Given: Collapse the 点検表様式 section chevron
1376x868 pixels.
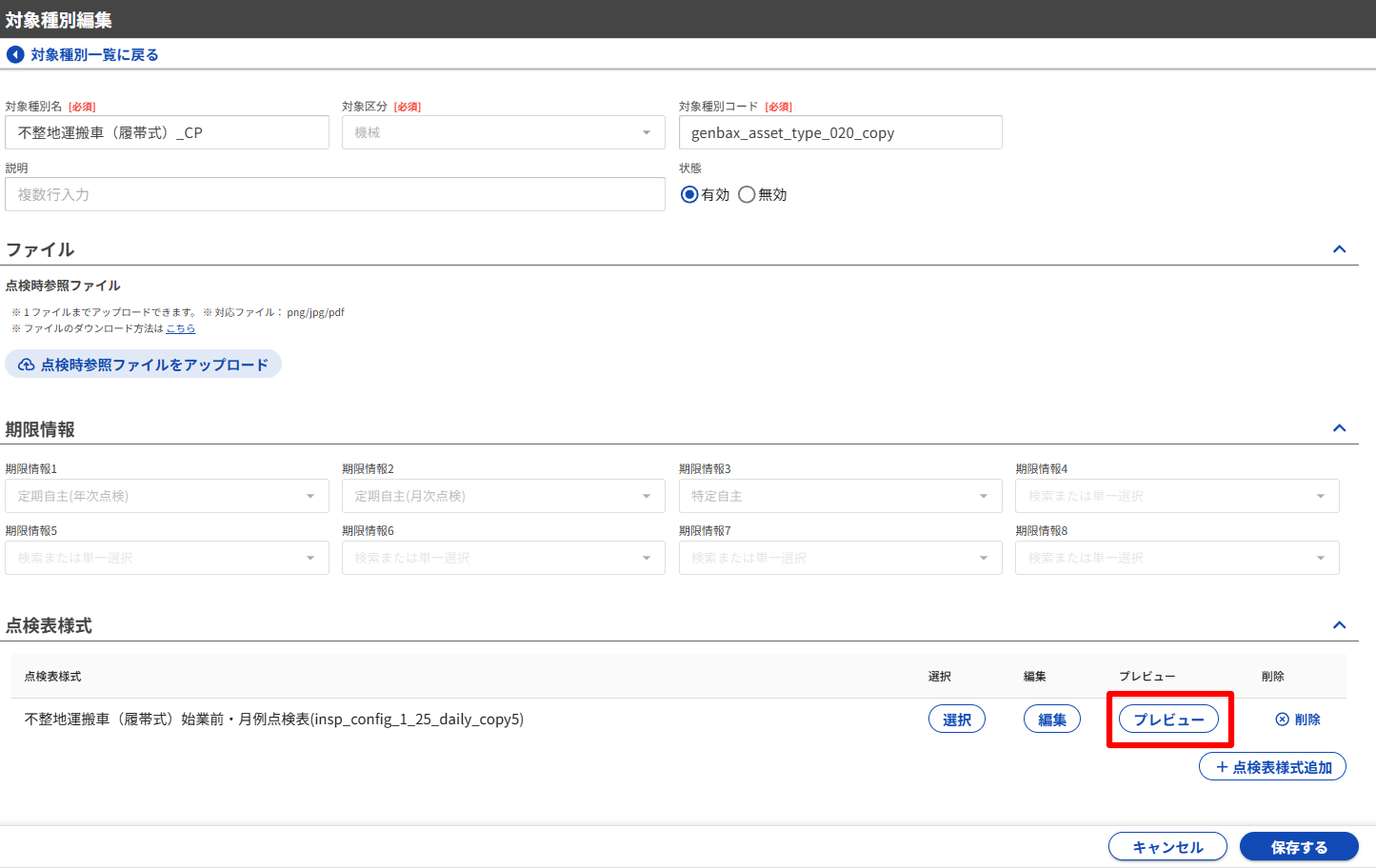Looking at the screenshot, I should [1339, 625].
